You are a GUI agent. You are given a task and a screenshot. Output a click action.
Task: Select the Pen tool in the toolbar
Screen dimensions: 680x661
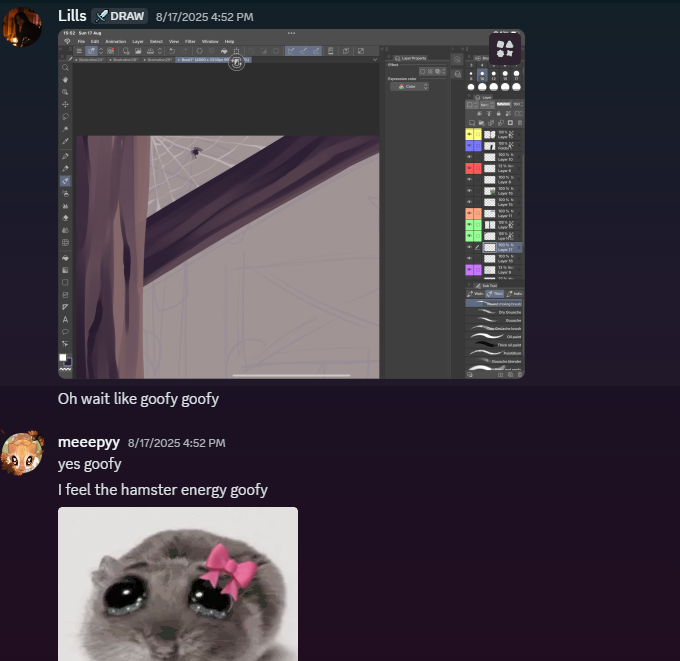point(65,156)
